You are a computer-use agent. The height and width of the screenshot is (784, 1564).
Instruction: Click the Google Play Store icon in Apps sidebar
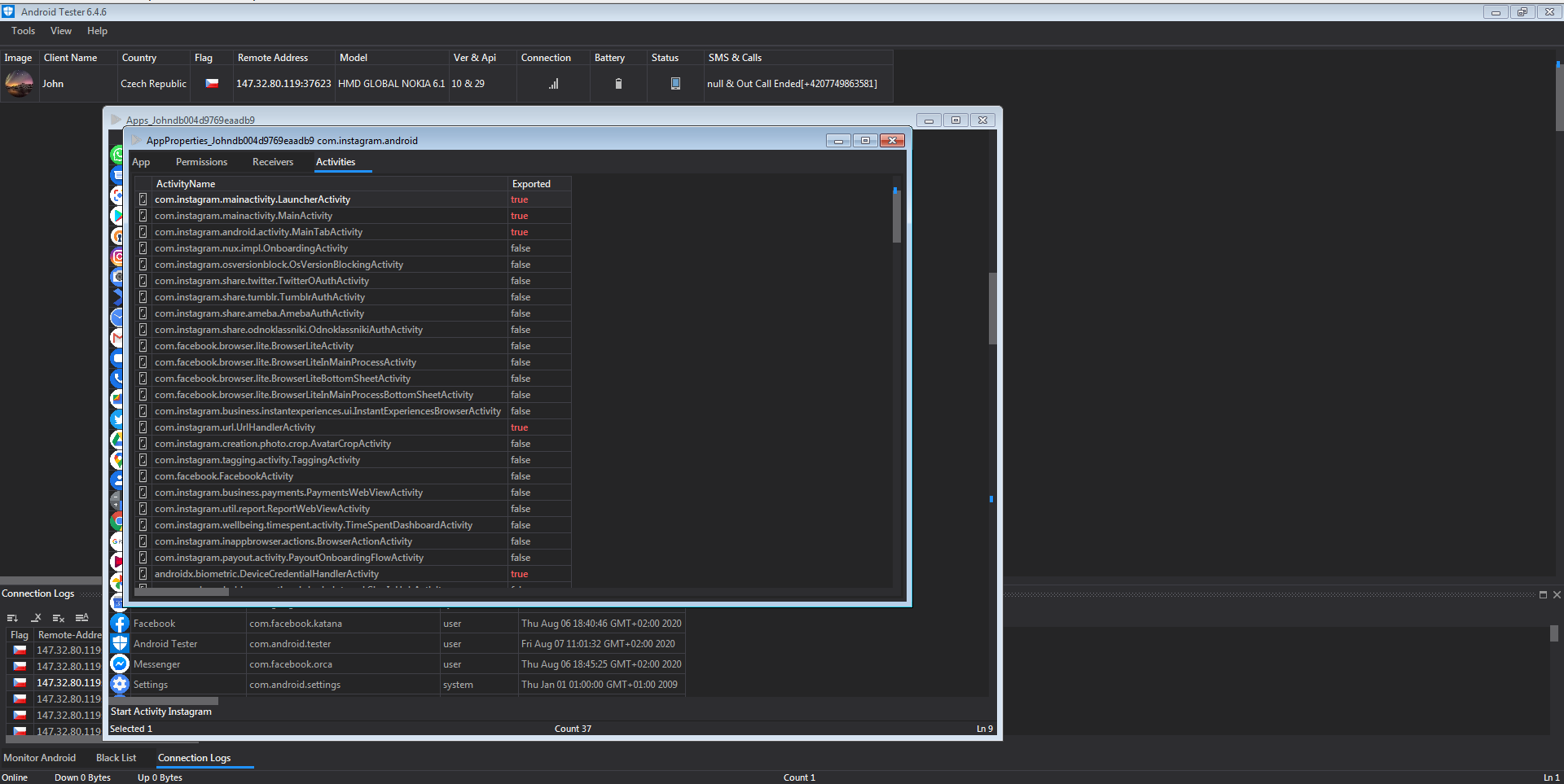pyautogui.click(x=117, y=216)
